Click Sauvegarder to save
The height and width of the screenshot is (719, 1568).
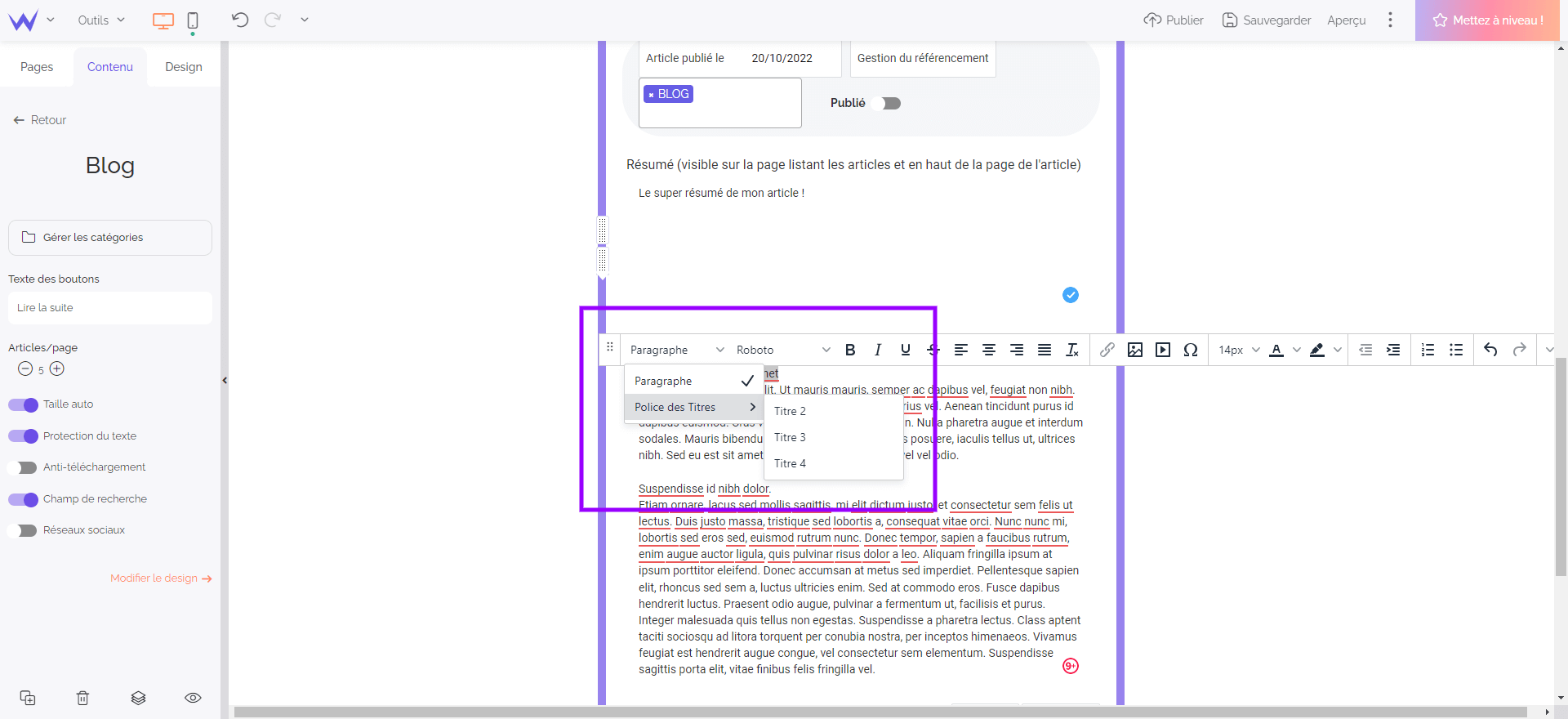tap(1267, 20)
